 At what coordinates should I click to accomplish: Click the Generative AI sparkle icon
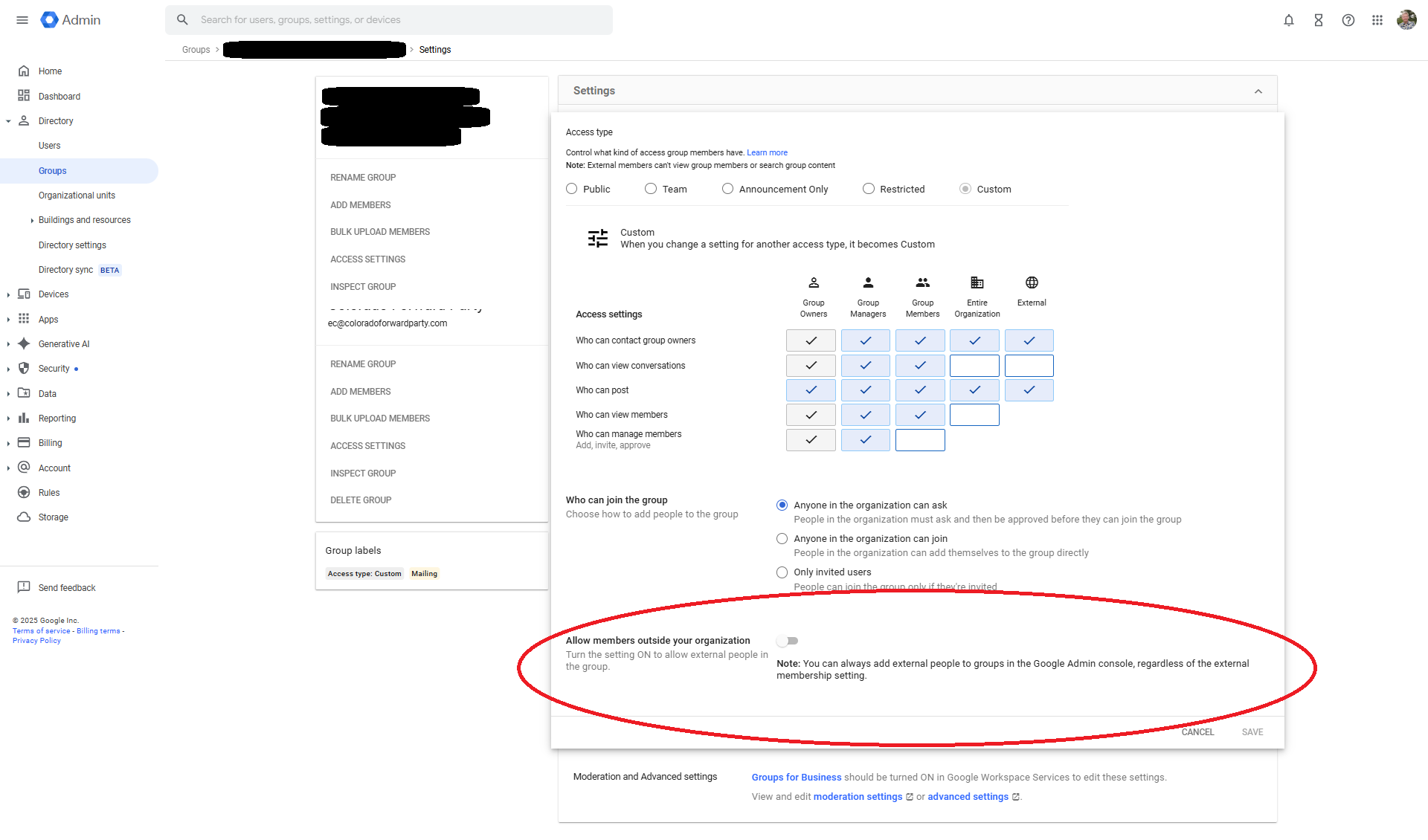24,343
